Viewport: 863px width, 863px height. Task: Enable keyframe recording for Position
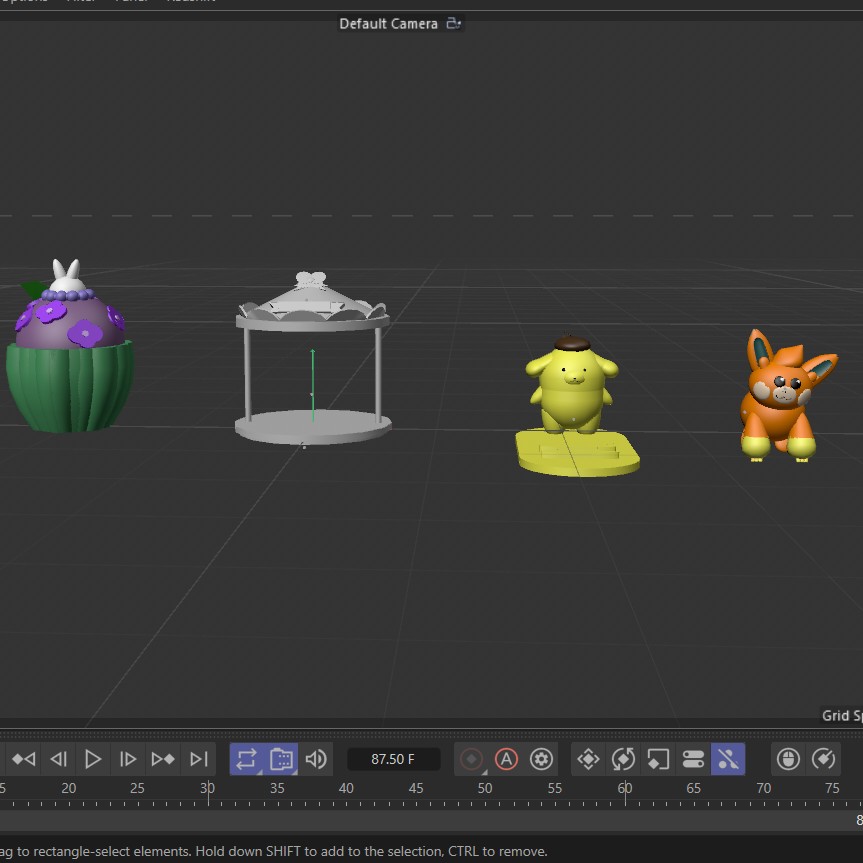589,759
